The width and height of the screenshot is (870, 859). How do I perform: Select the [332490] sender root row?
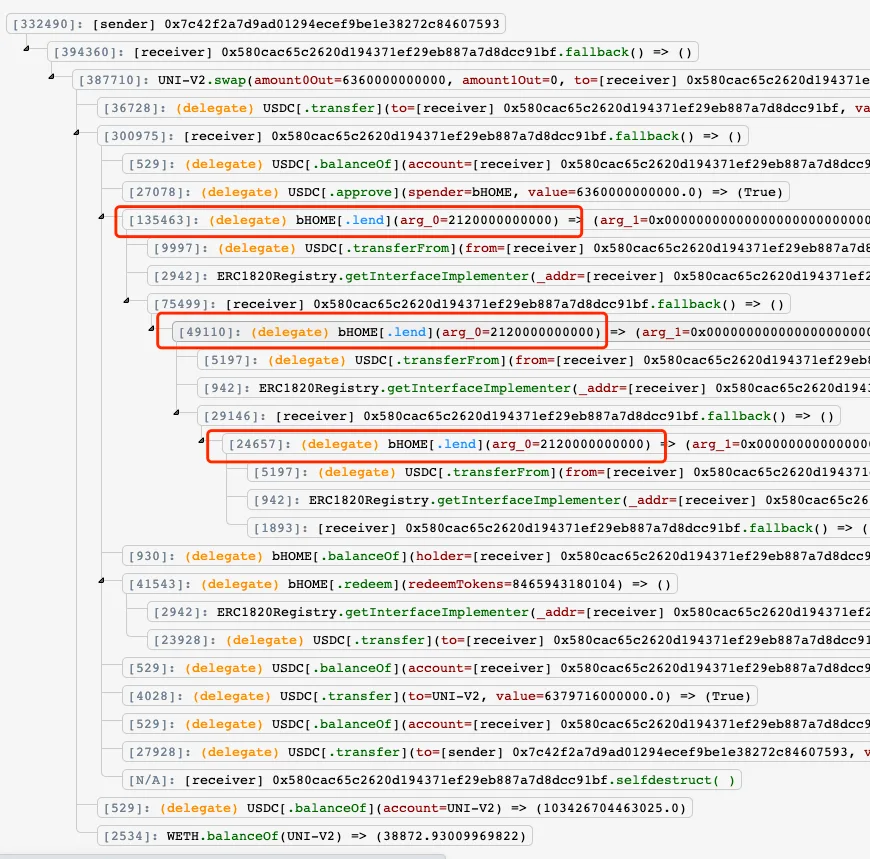tap(256, 24)
